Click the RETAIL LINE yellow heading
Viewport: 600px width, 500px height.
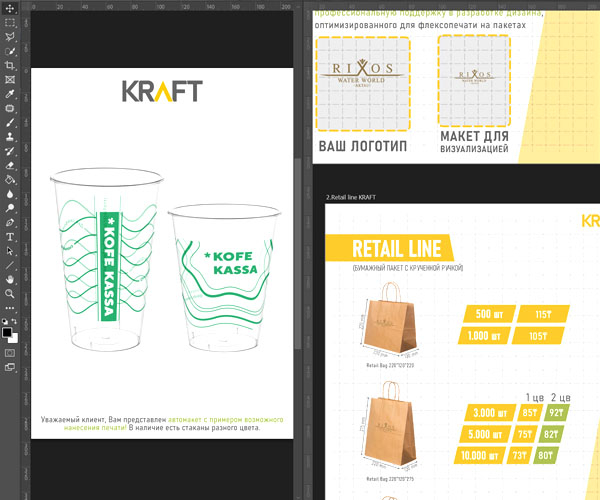[390, 248]
